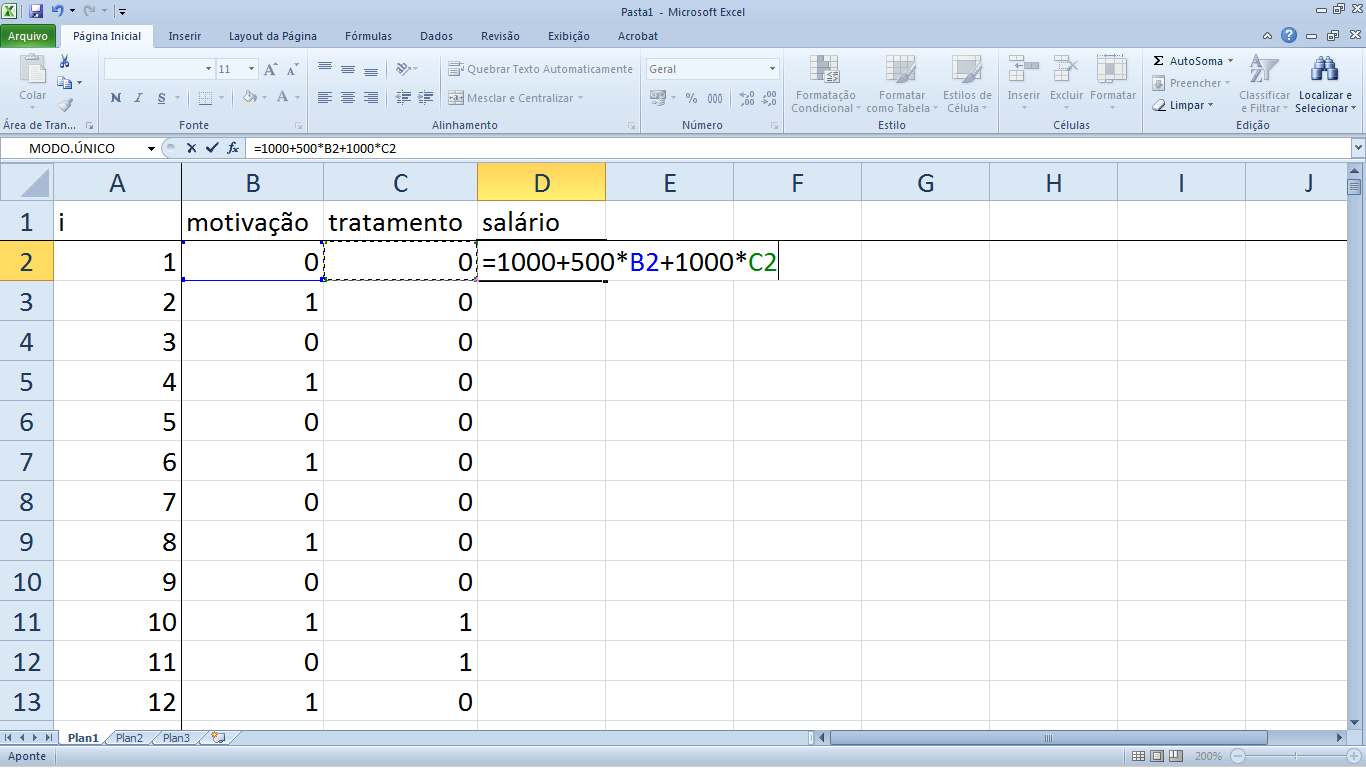Click the increase indent icon

coord(424,97)
